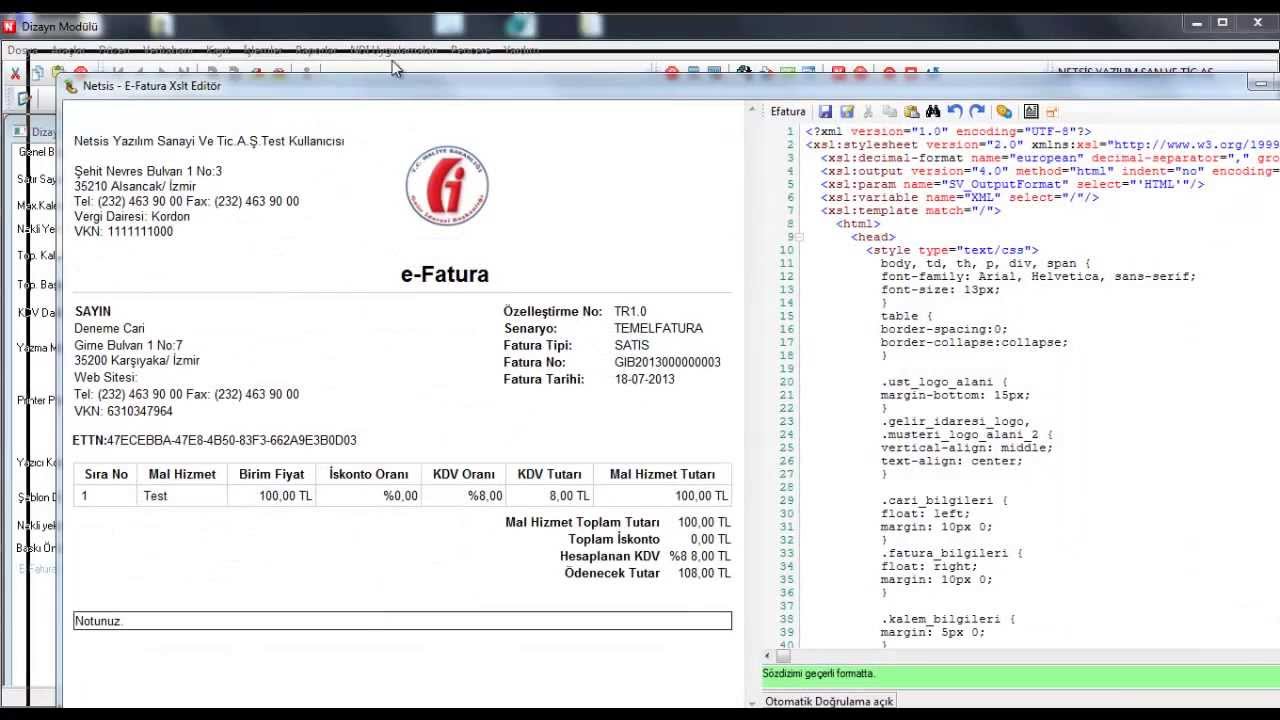Toggle Otomatik Doğrulama açık option

click(828, 702)
